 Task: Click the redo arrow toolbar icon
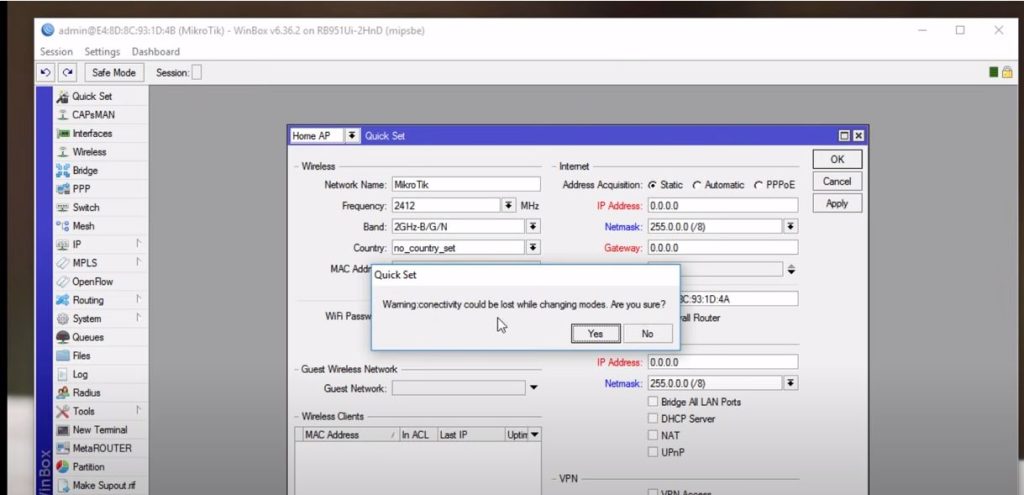point(68,72)
